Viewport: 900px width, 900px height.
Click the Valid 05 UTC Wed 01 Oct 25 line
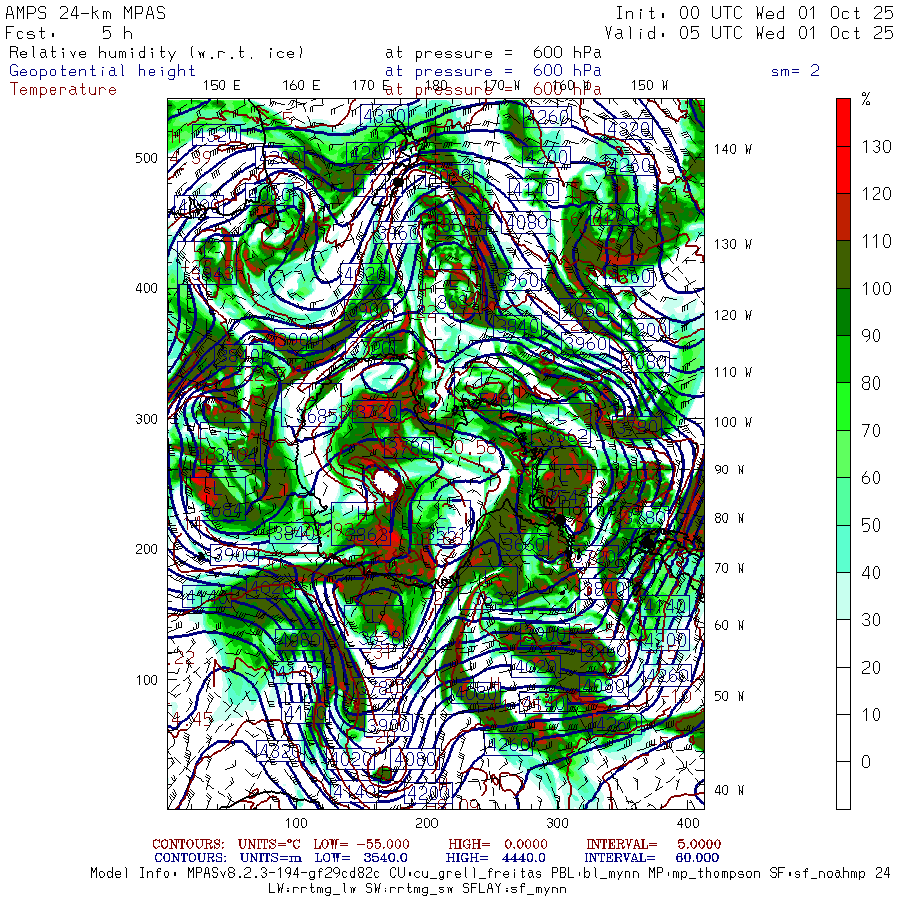point(748,33)
